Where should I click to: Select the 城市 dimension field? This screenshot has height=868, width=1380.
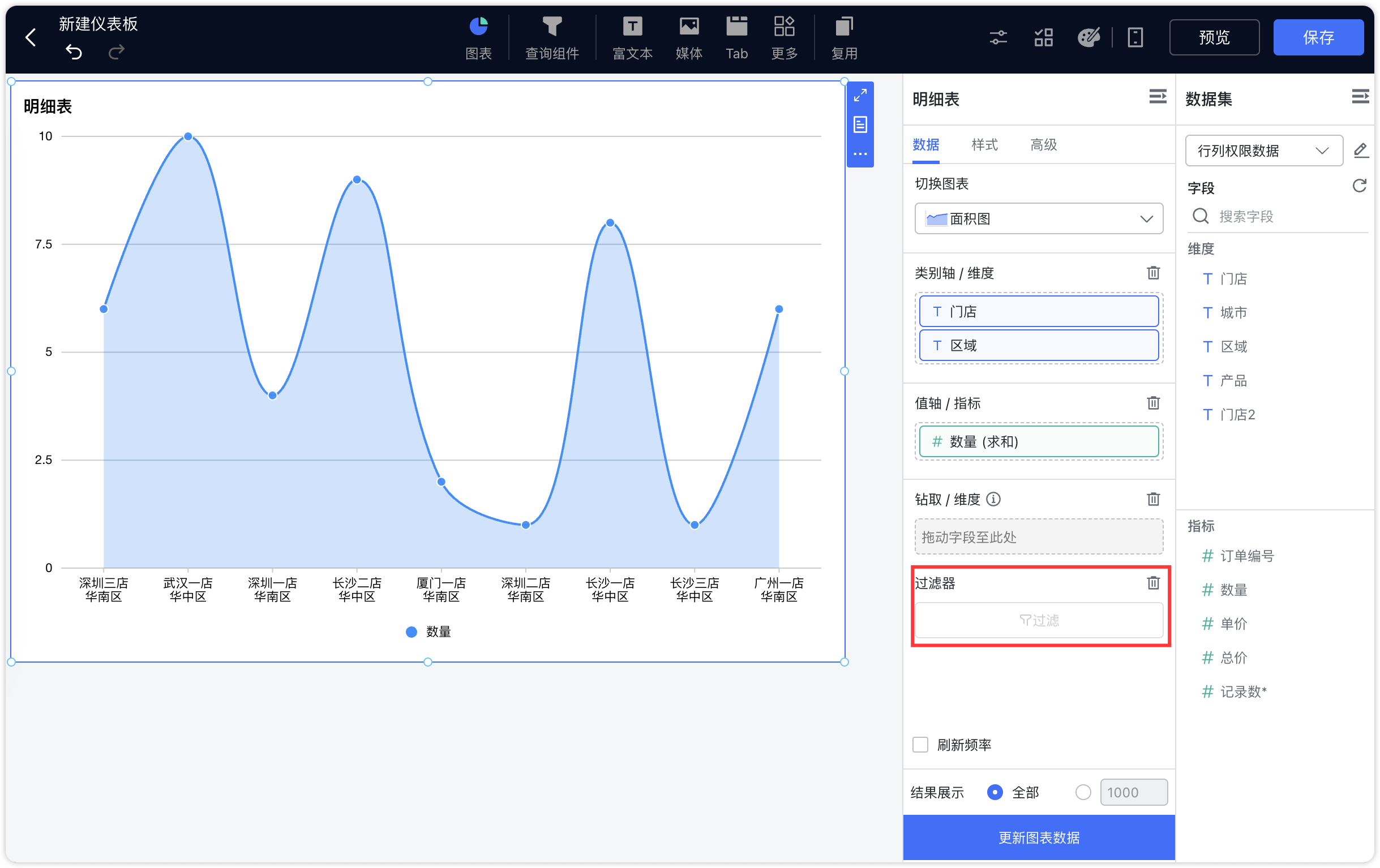[x=1224, y=312]
